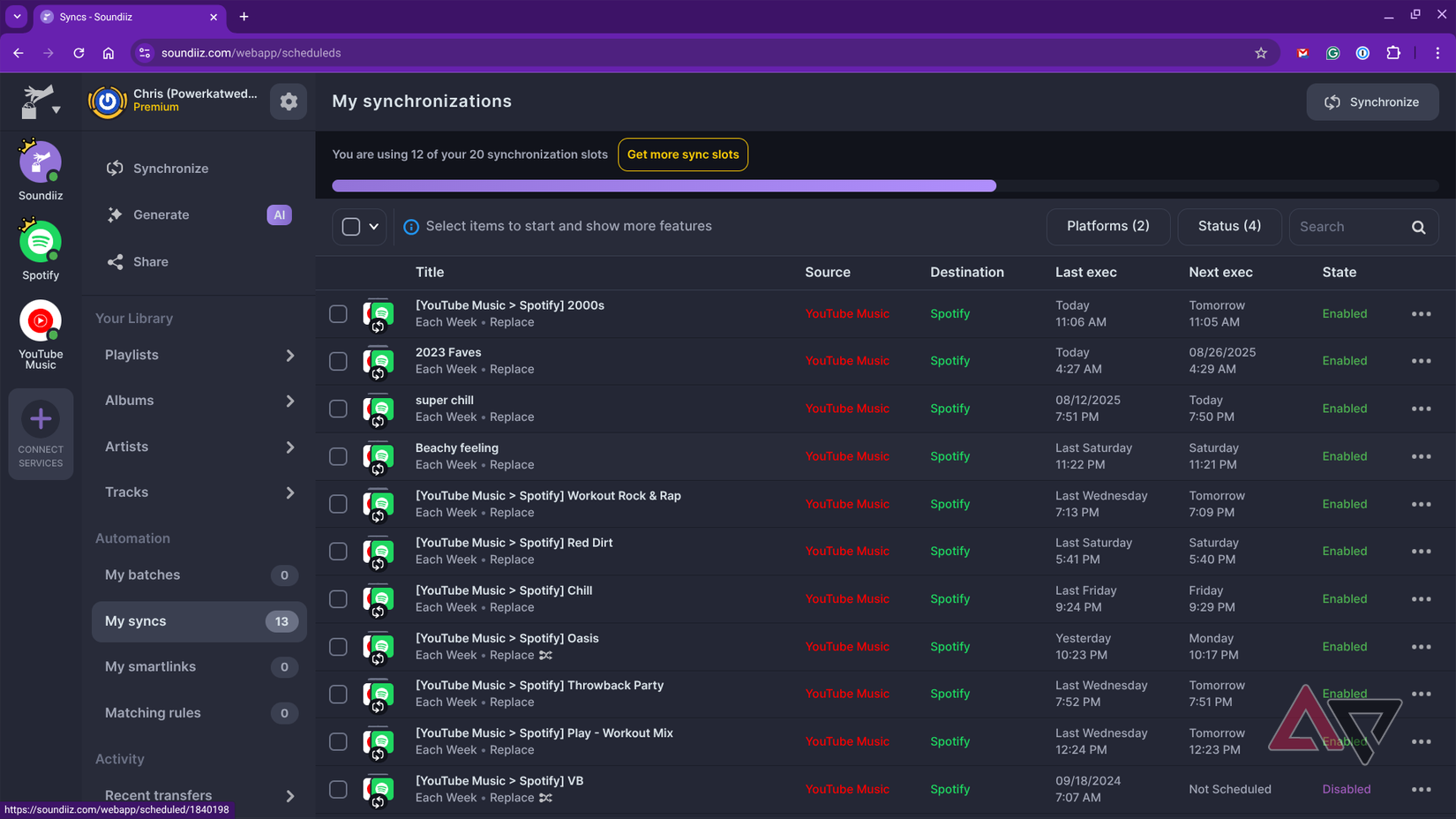Open Generate AI in the left menu
This screenshot has height=819, width=1456.
point(199,215)
